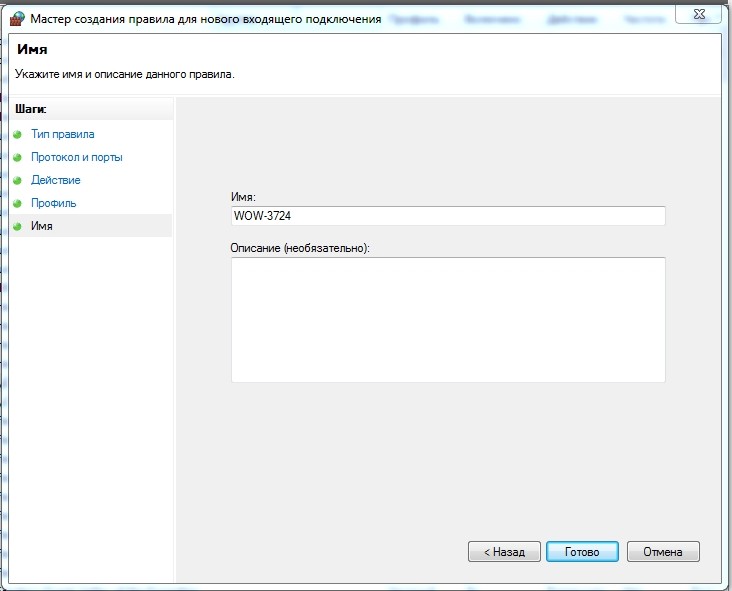
Task: Click green bullet beside Протокол и порты
Action: [18, 158]
